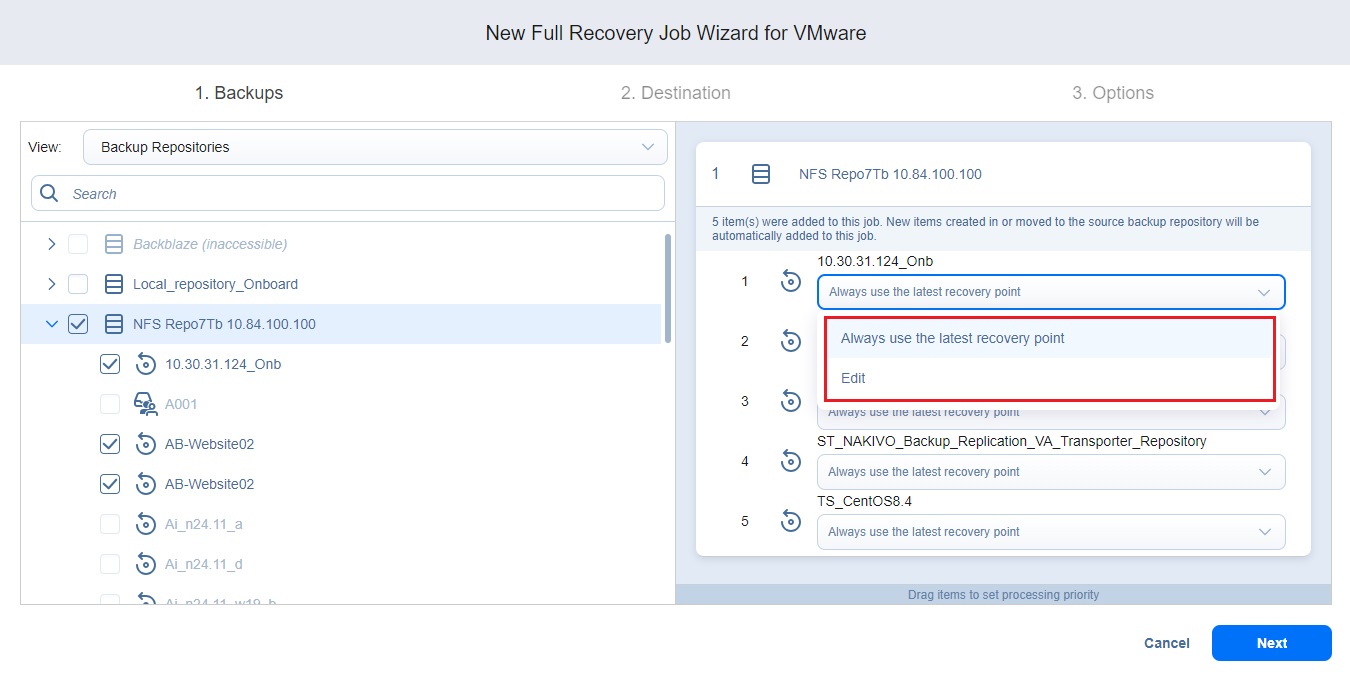Image resolution: width=1350 pixels, height=679 pixels.
Task: Focus the Search input field
Action: [x=360, y=194]
